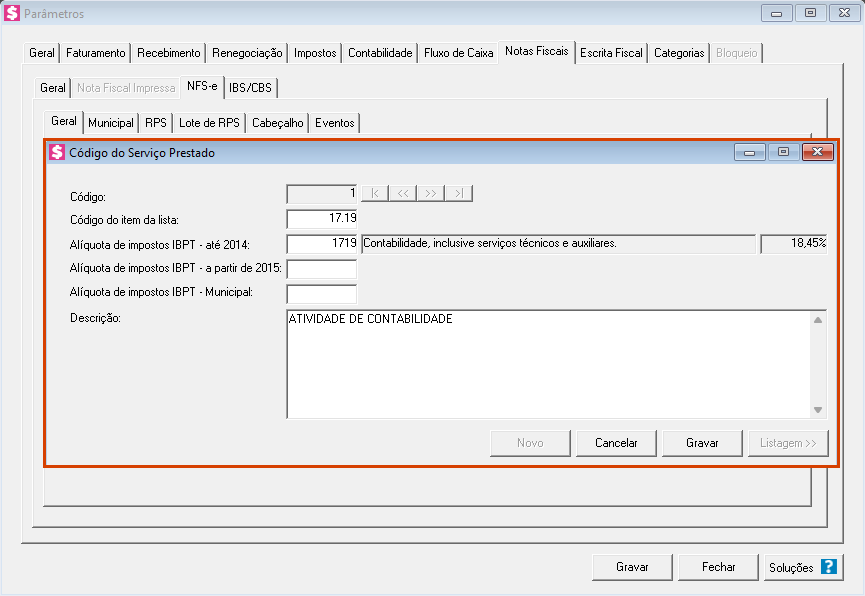Click previous record navigation arrow
The image size is (865, 596).
pyautogui.click(x=403, y=194)
